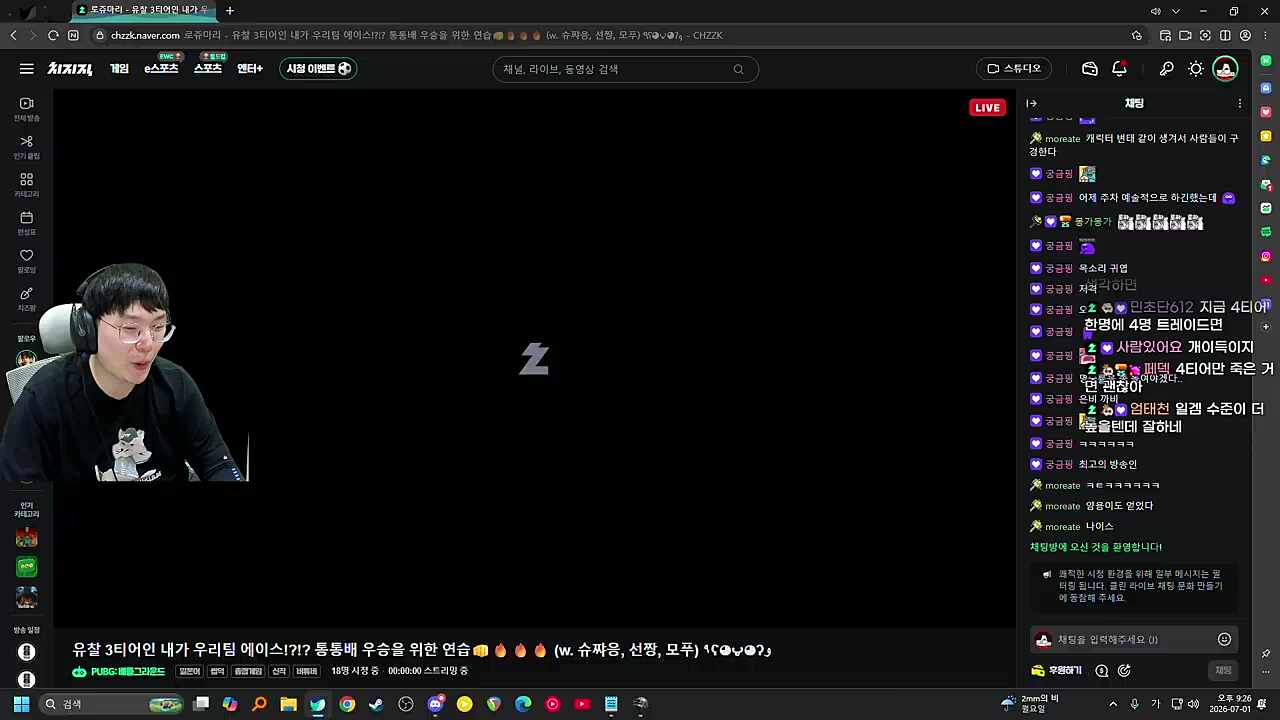
Task: Click the search magnifier icon in the search bar
Action: [x=739, y=69]
